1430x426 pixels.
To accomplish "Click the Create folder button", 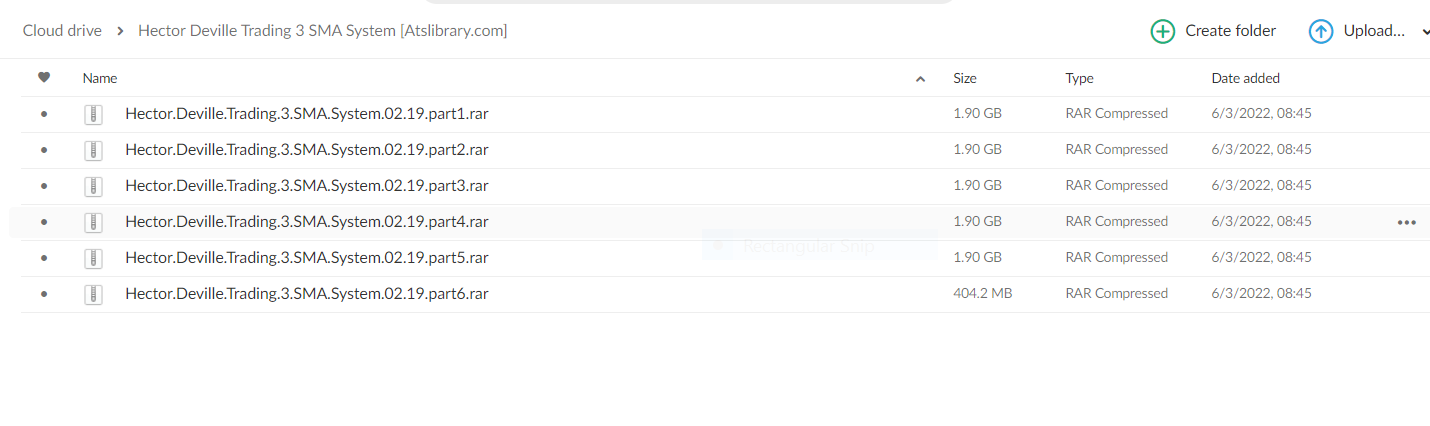I will click(1230, 31).
